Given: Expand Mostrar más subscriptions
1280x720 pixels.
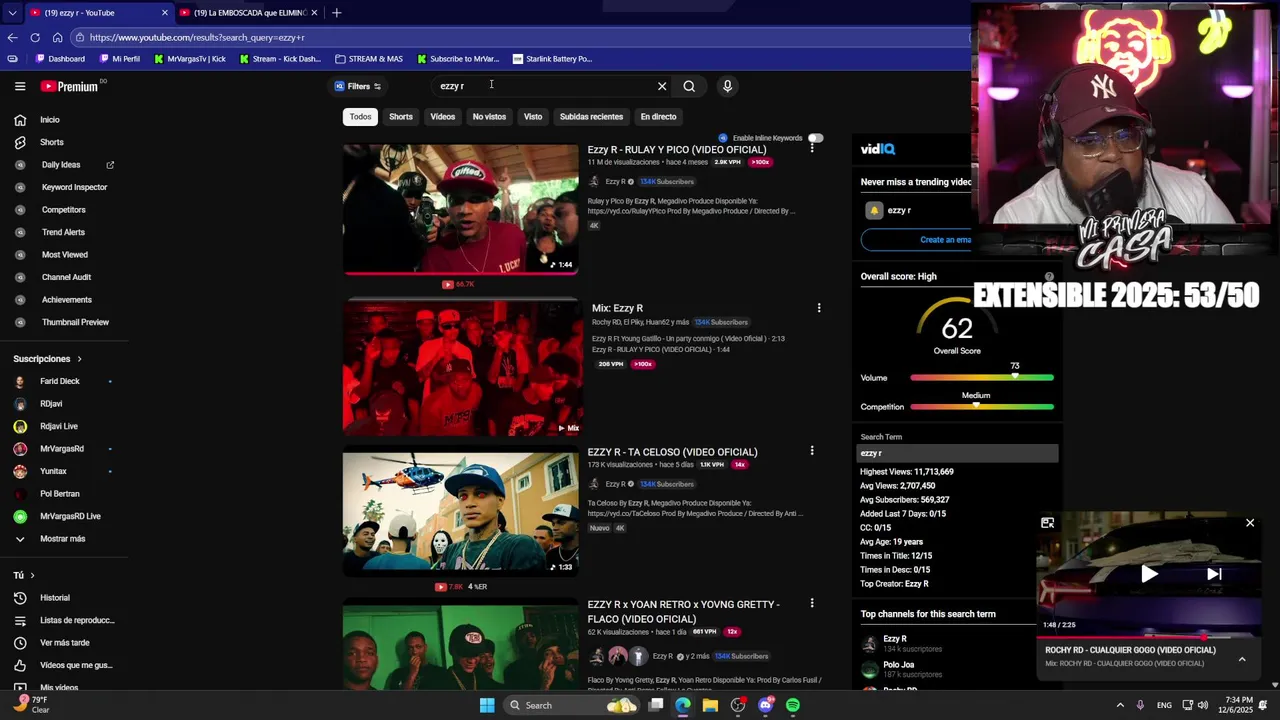Looking at the screenshot, I should (62, 539).
